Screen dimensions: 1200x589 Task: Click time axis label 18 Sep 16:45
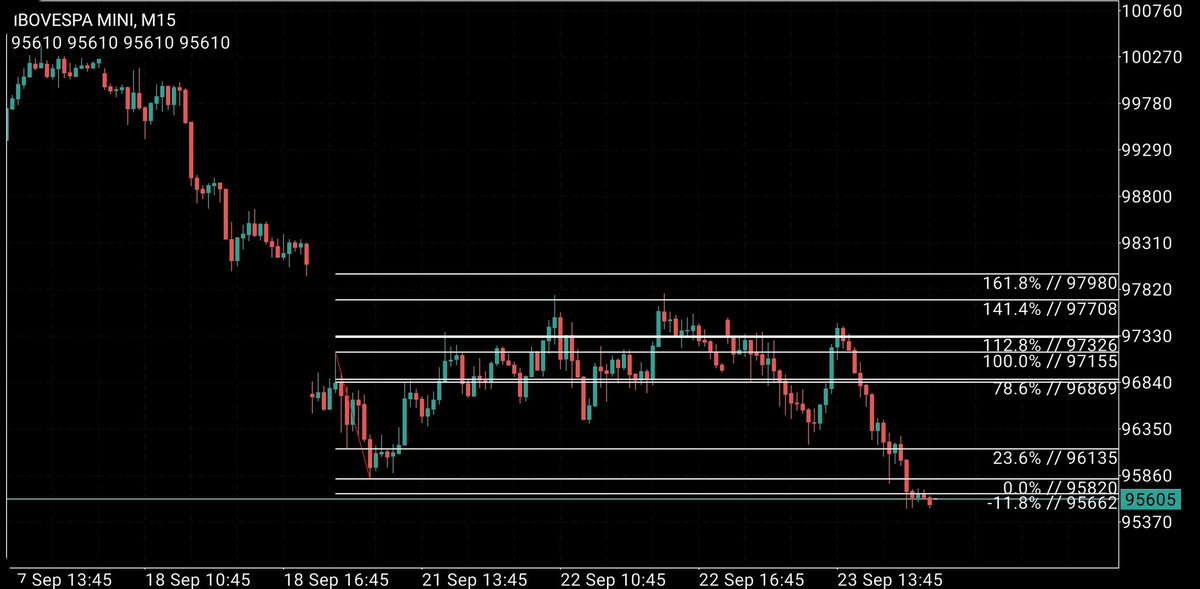[x=339, y=579]
